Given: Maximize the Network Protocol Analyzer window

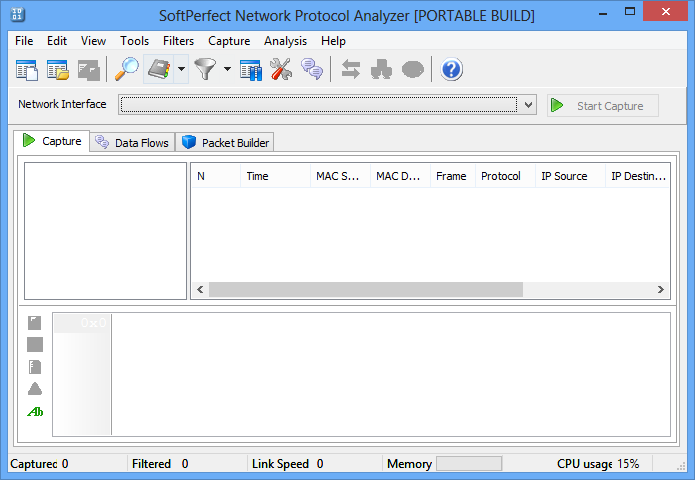Looking at the screenshot, I should point(629,12).
